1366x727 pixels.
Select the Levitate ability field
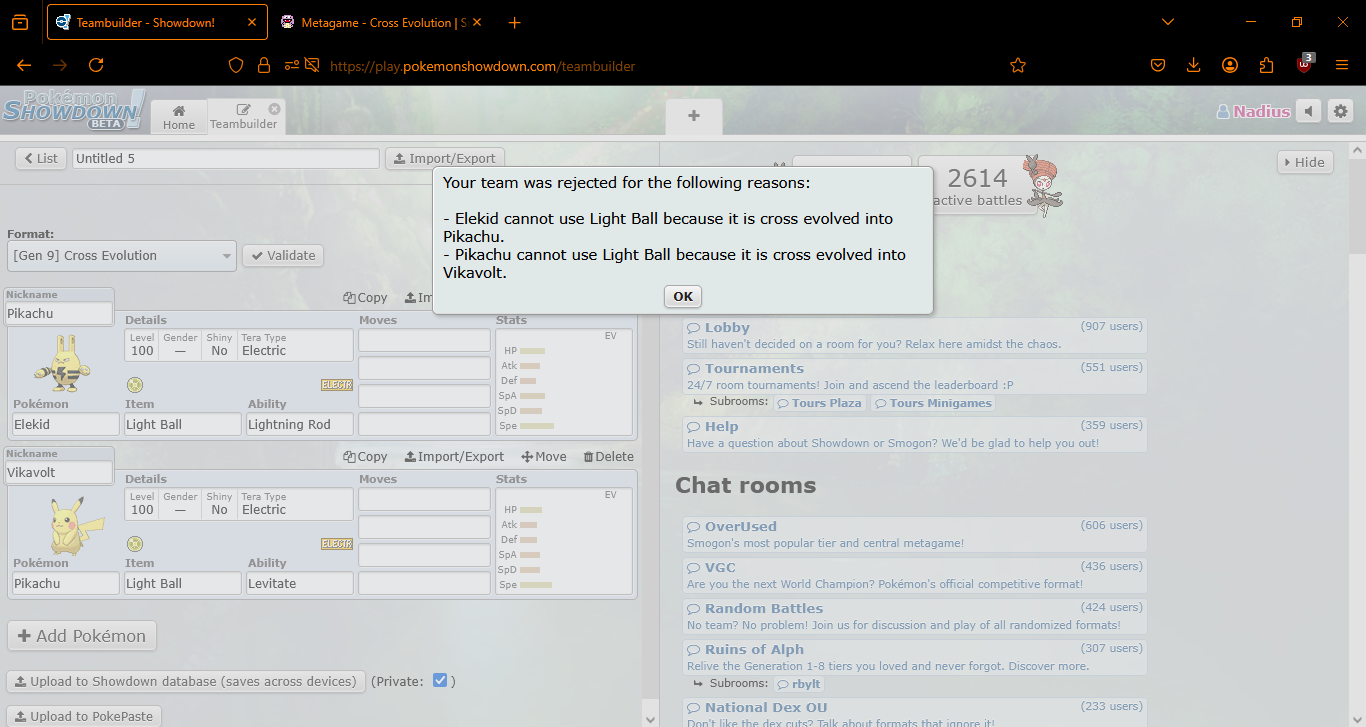[x=300, y=583]
